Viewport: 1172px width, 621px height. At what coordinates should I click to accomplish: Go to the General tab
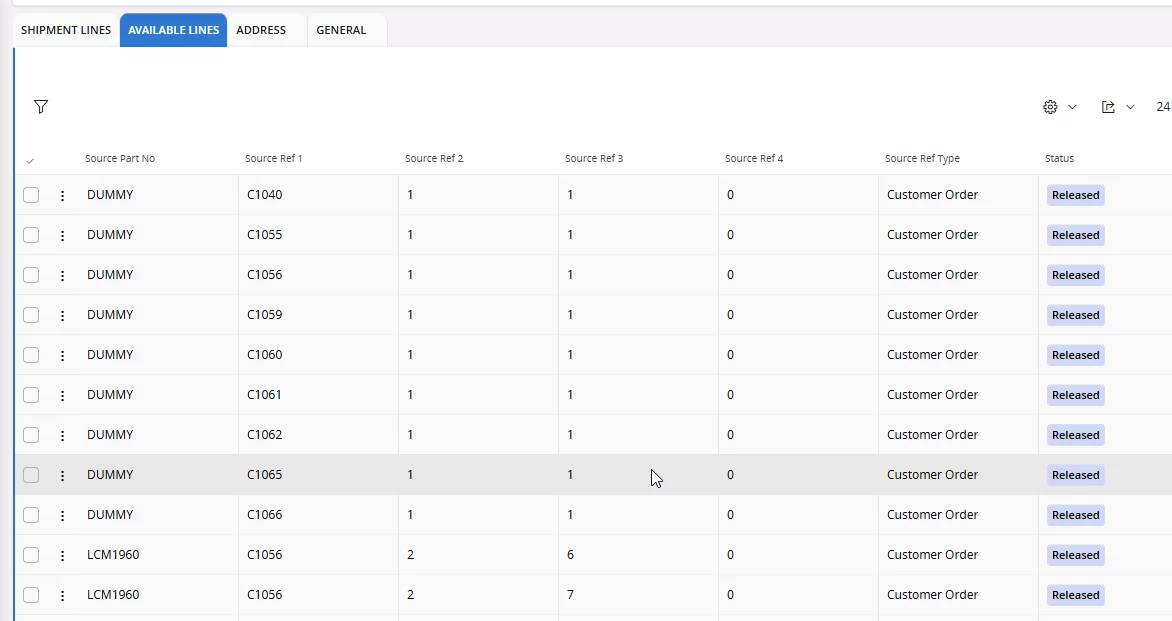[341, 30]
